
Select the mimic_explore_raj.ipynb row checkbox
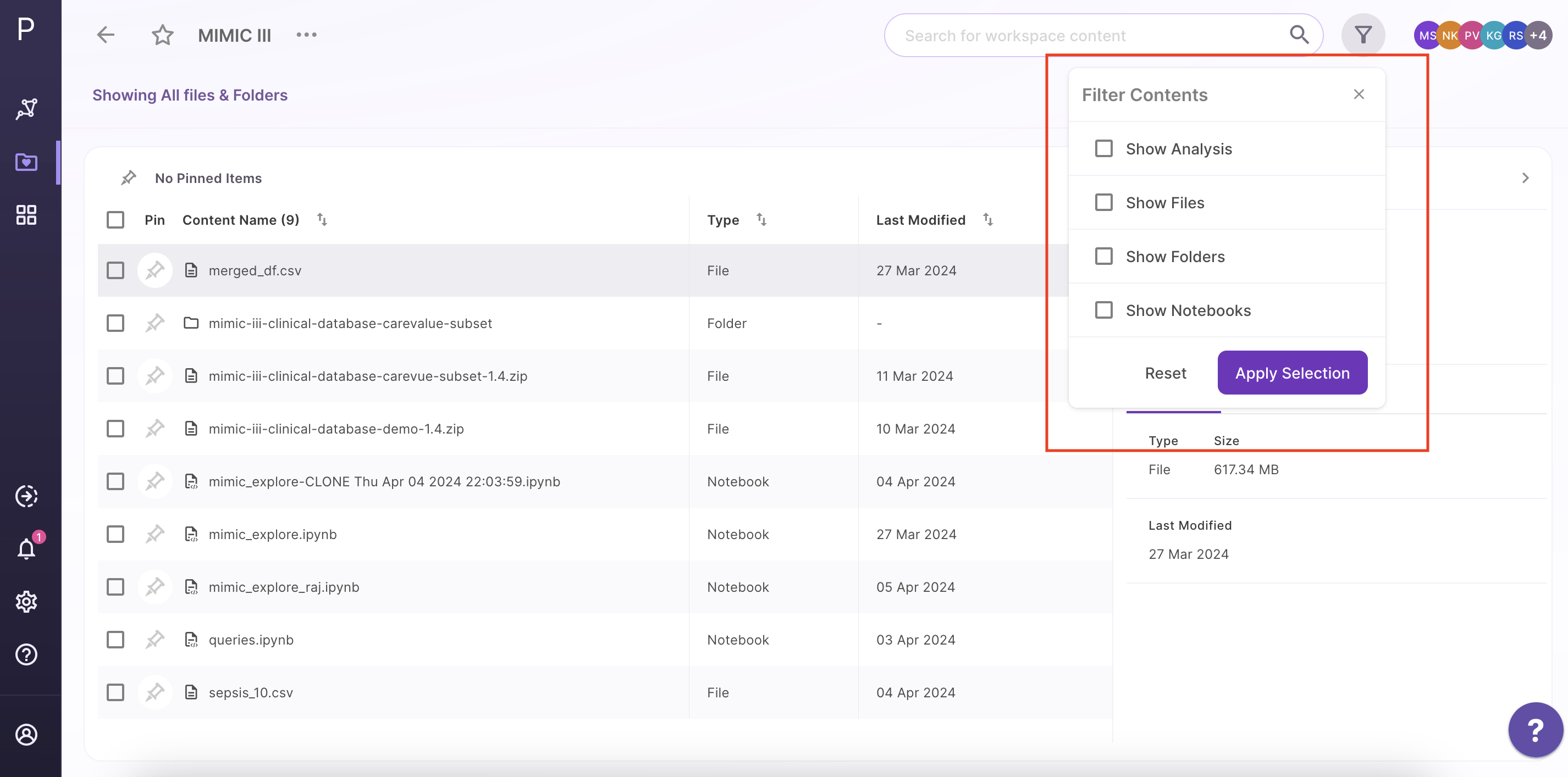115,586
